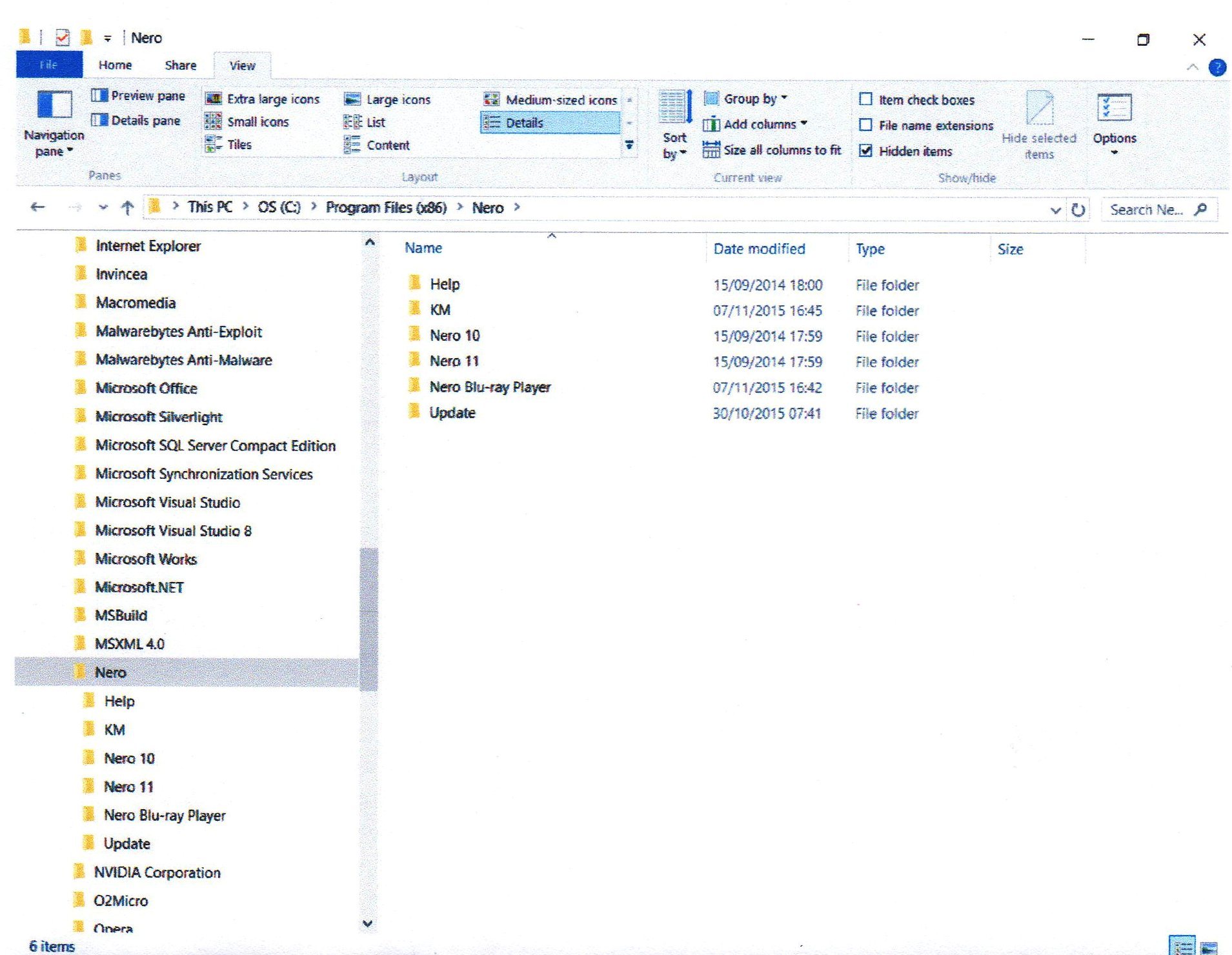The width and height of the screenshot is (1232, 955).
Task: Refresh the Nero folder view
Action: (x=1078, y=210)
